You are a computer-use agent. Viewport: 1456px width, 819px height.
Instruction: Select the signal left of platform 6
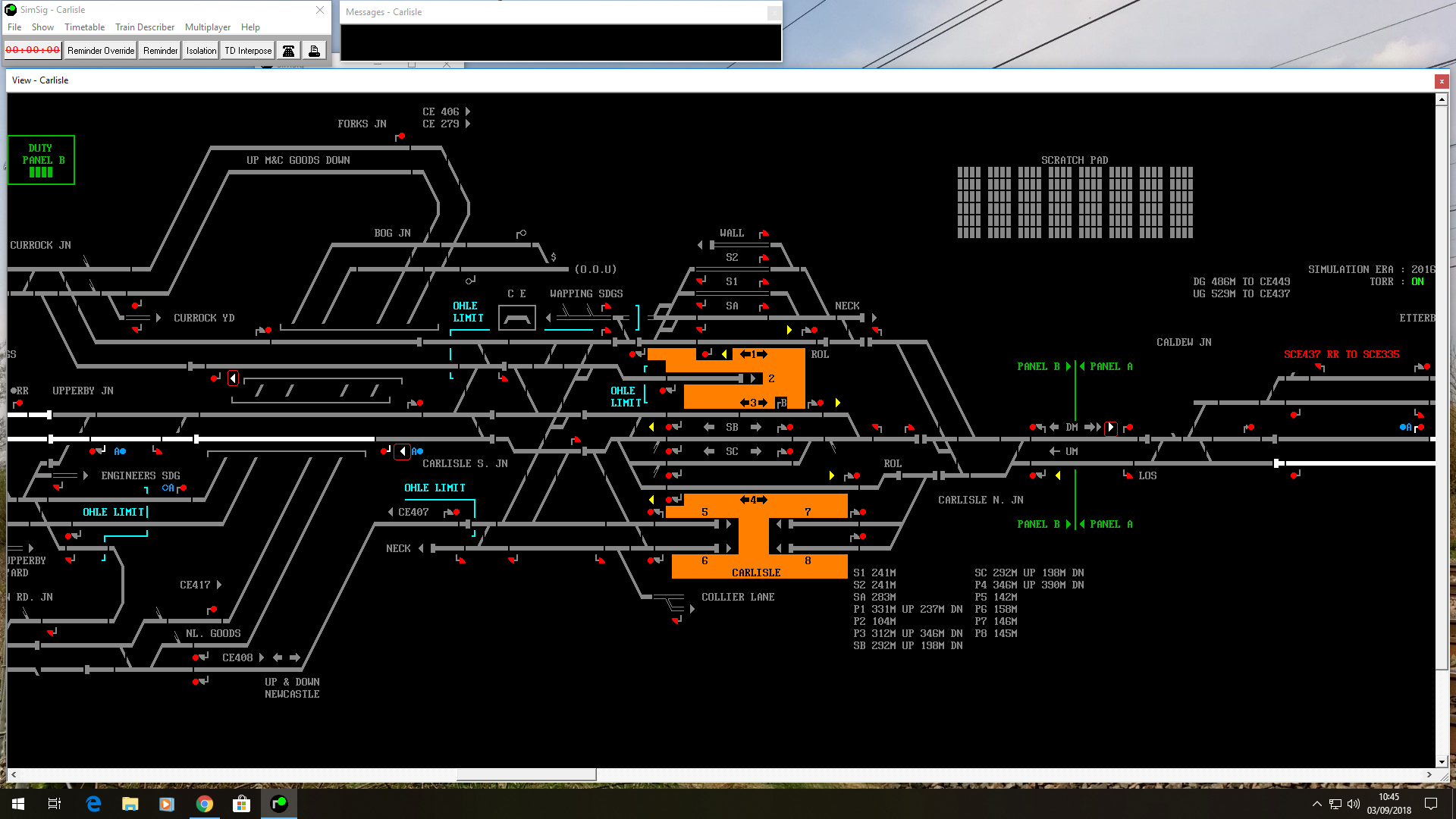pyautogui.click(x=655, y=560)
